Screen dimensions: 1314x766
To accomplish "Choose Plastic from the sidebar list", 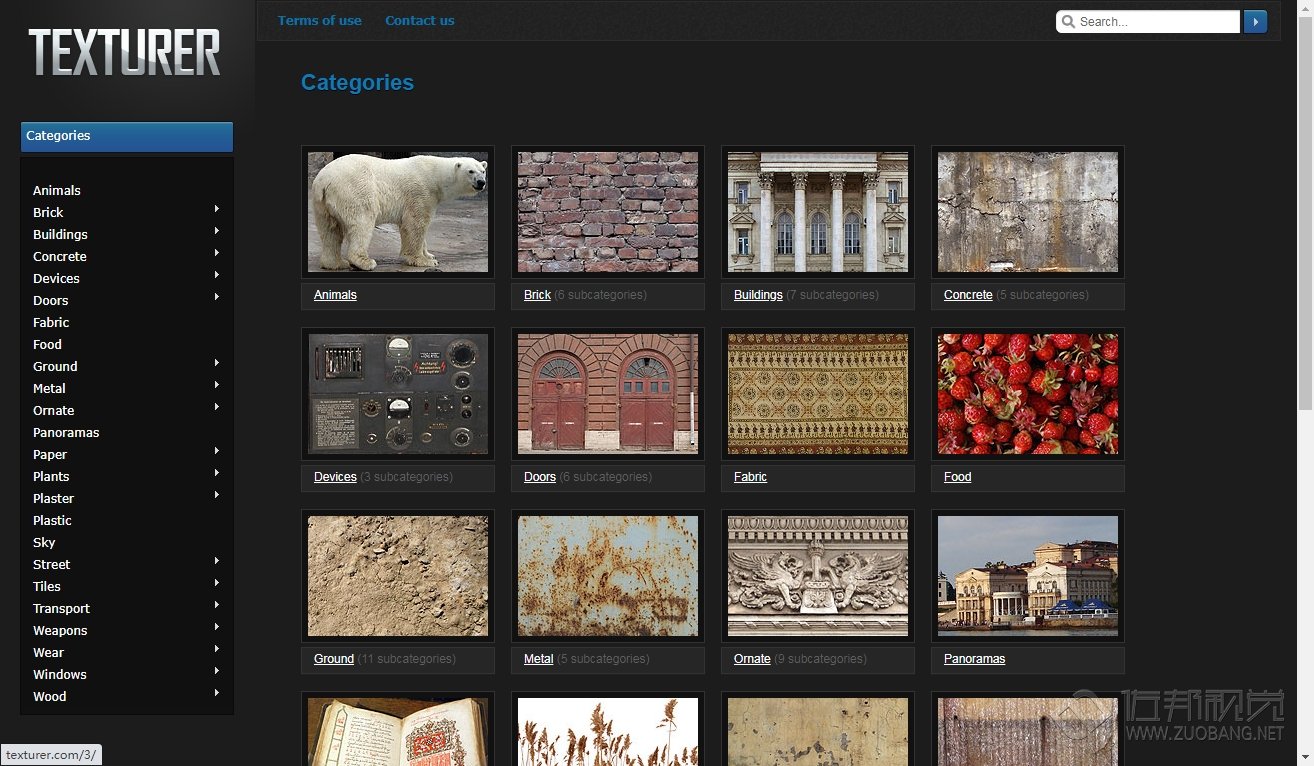I will click(52, 520).
